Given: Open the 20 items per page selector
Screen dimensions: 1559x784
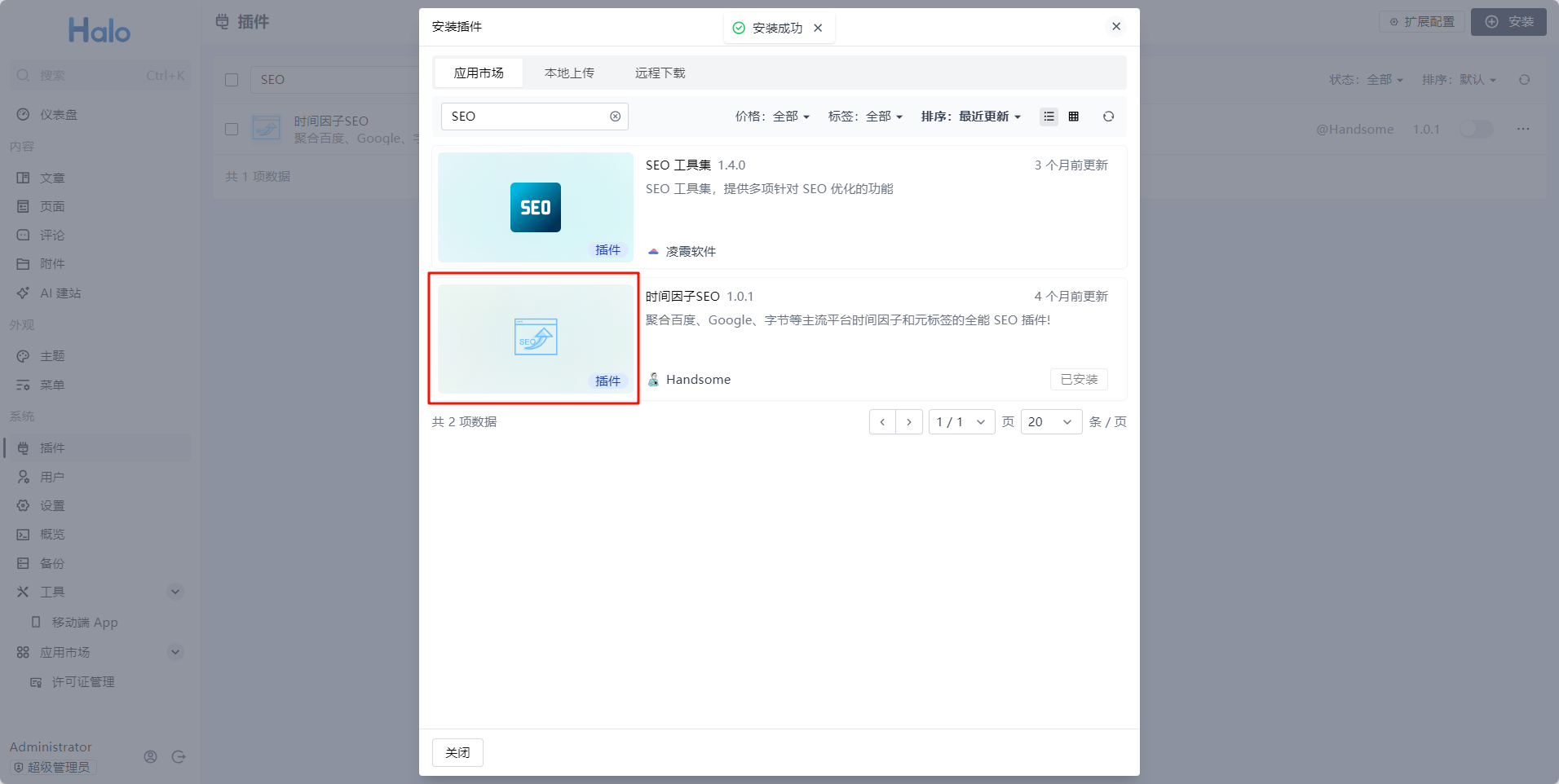Looking at the screenshot, I should [1051, 422].
